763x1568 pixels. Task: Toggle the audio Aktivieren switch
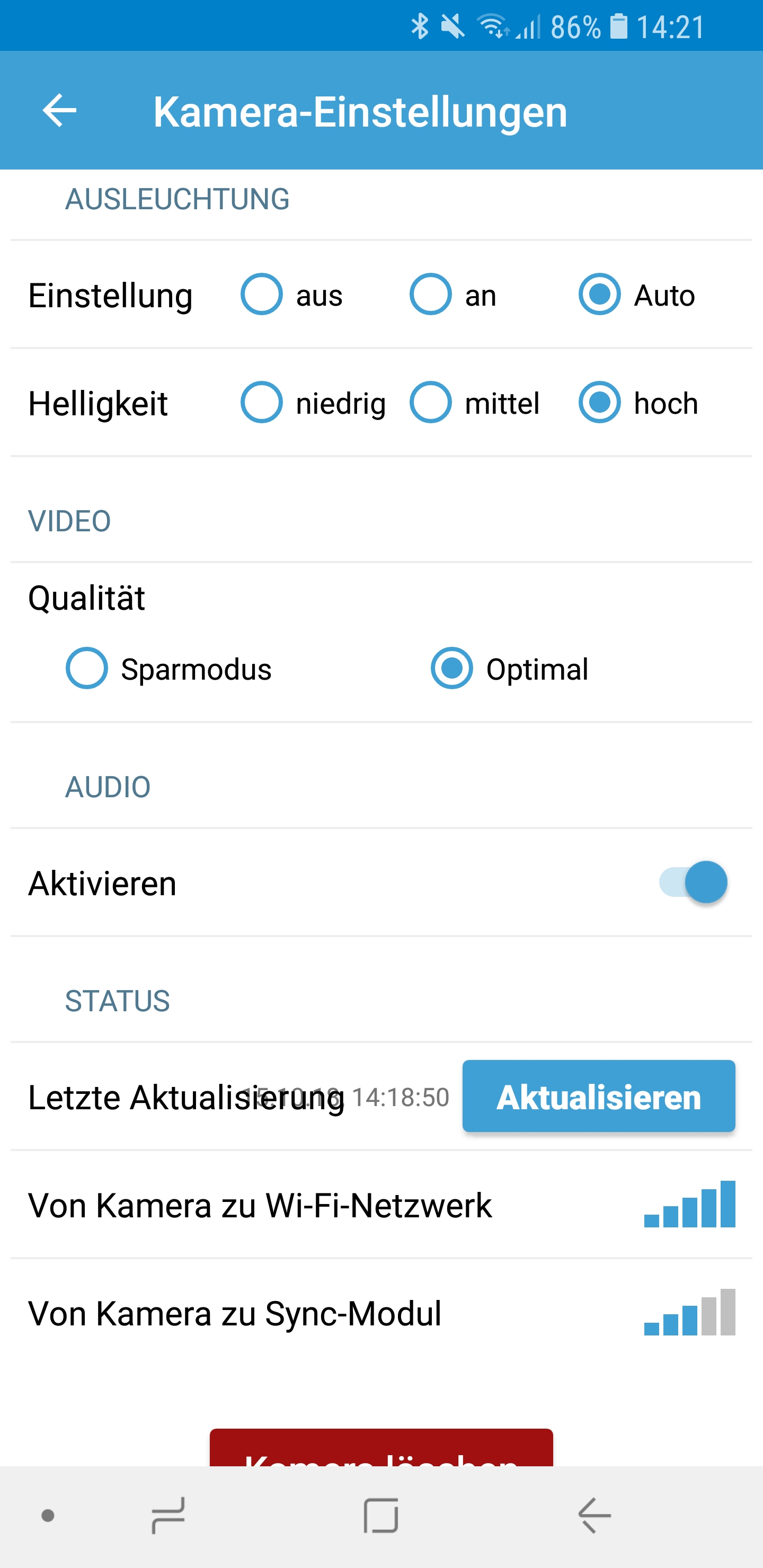click(x=694, y=882)
